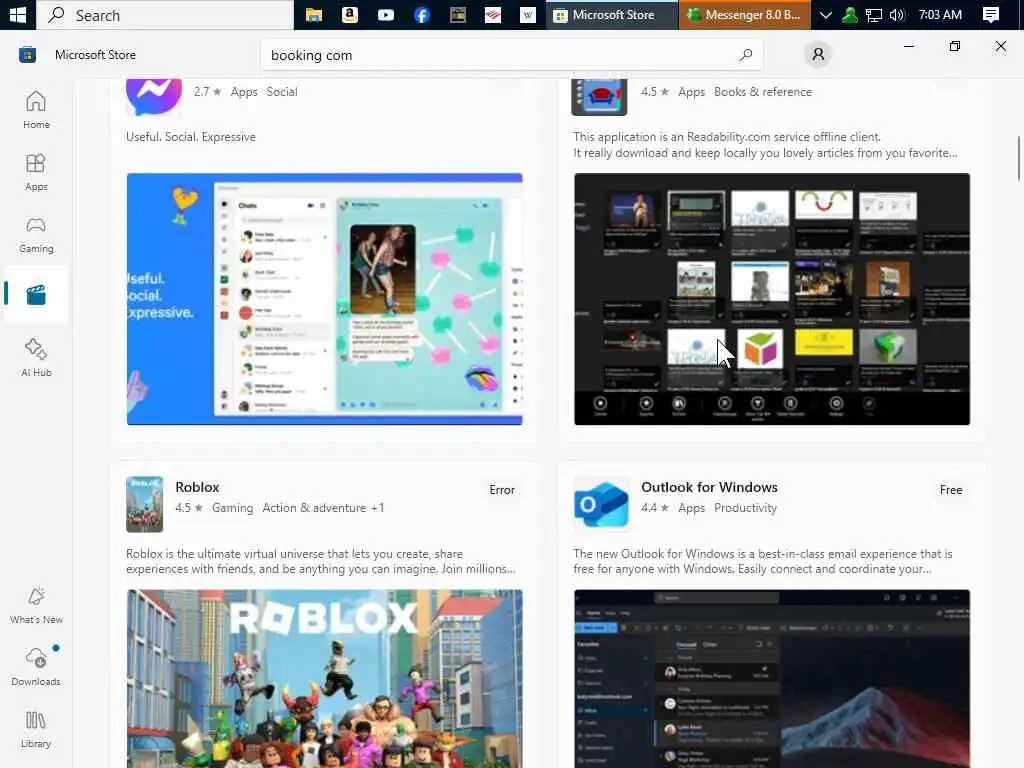Click the Outlook description text

point(763,562)
